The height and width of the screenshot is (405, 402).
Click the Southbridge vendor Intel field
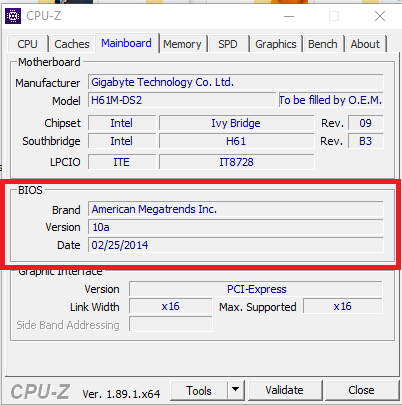click(122, 141)
